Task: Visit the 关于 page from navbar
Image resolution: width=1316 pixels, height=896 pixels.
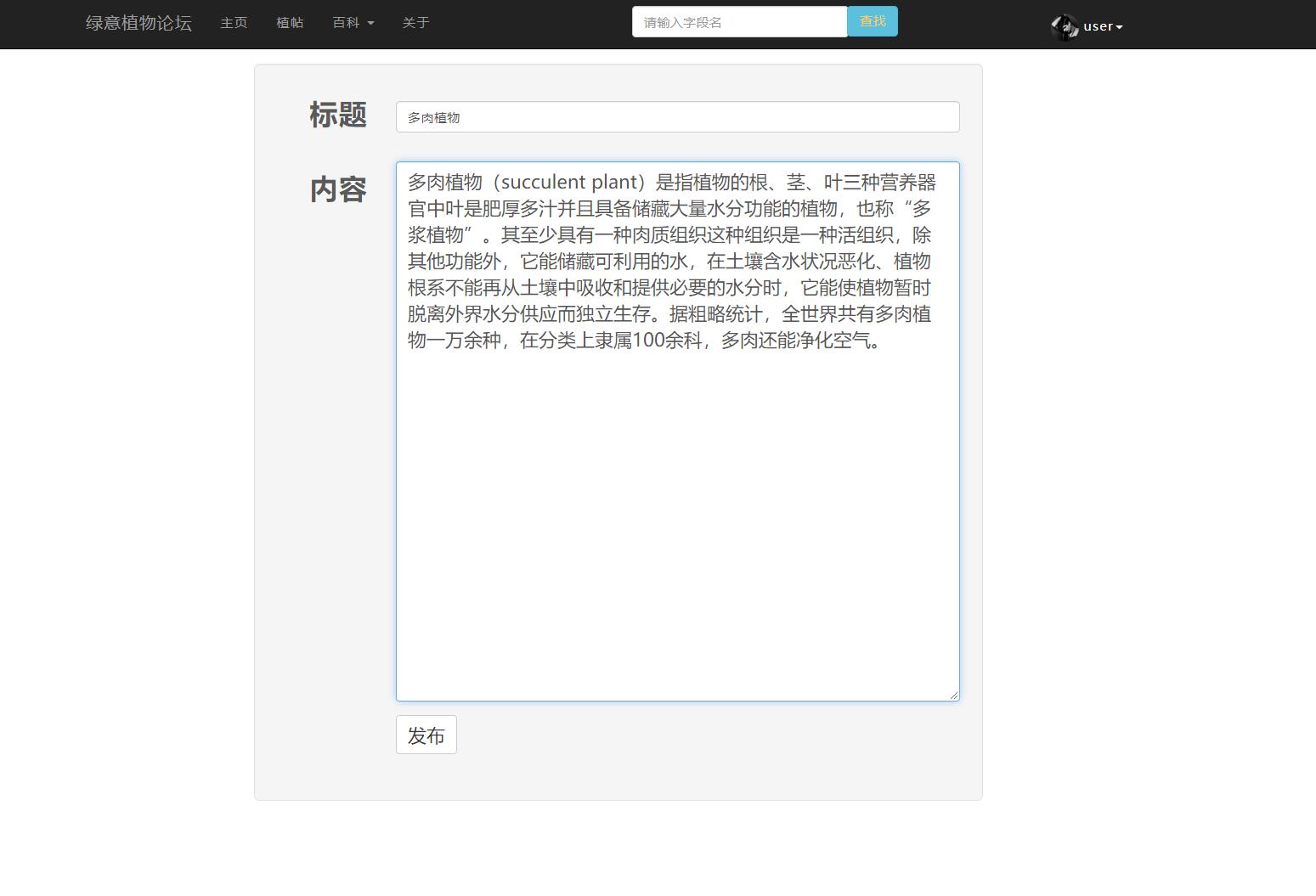Action: click(415, 23)
